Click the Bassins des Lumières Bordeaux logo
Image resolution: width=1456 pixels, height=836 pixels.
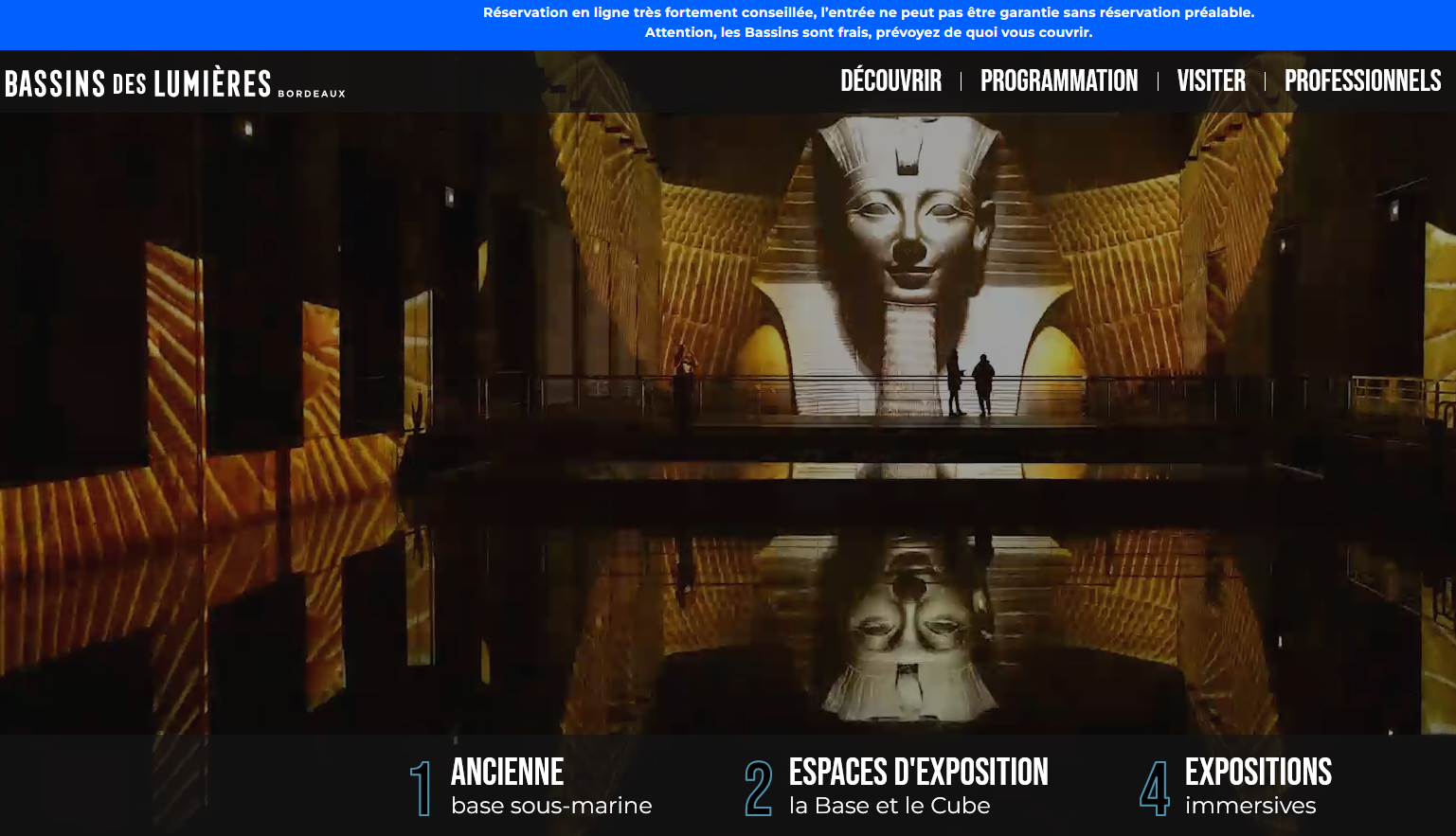tap(175, 83)
